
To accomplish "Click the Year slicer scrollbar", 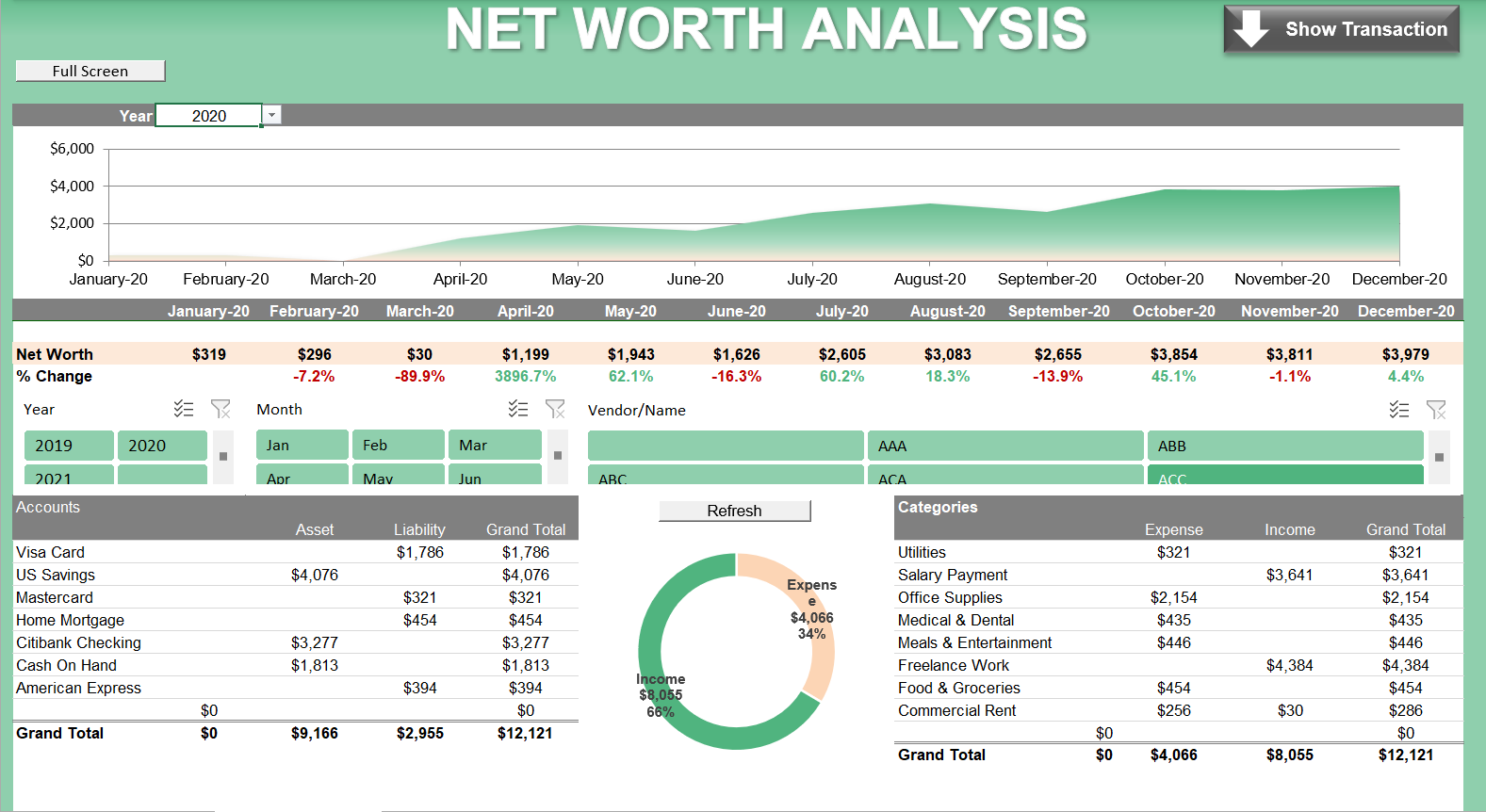I will 223,457.
